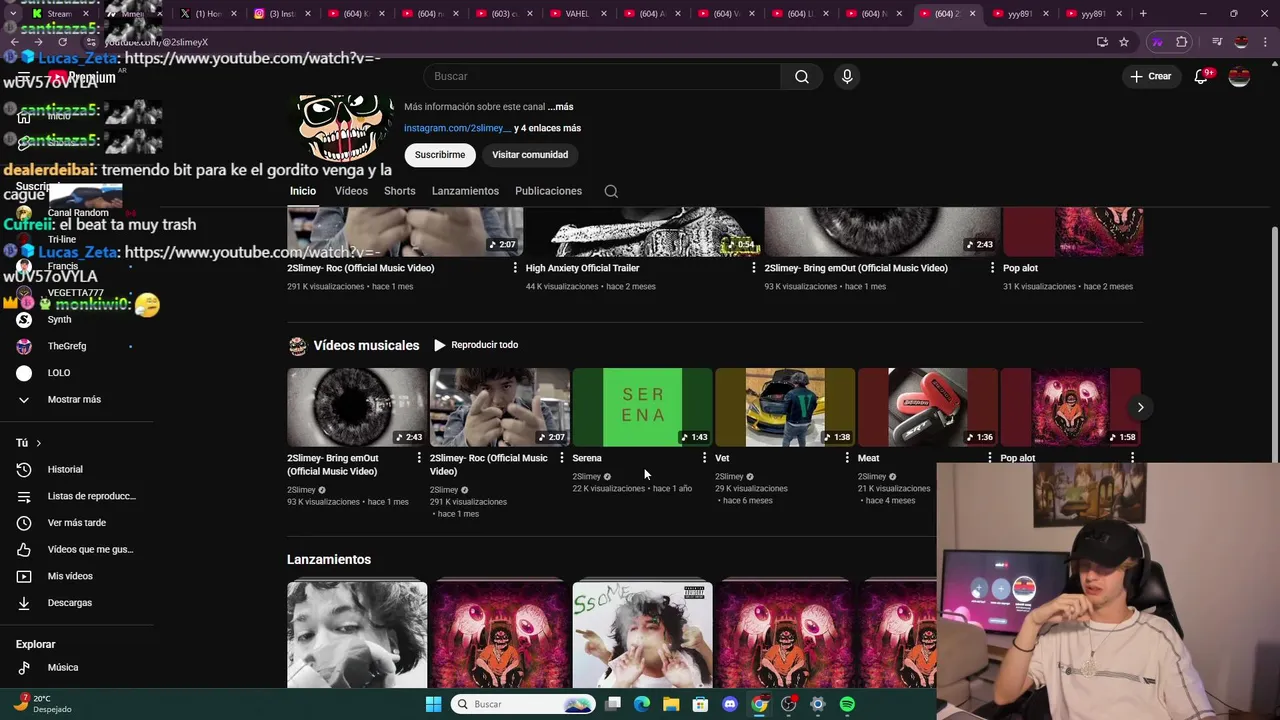This screenshot has width=1280, height=720.
Task: Open Spotify from the taskbar
Action: click(x=847, y=704)
